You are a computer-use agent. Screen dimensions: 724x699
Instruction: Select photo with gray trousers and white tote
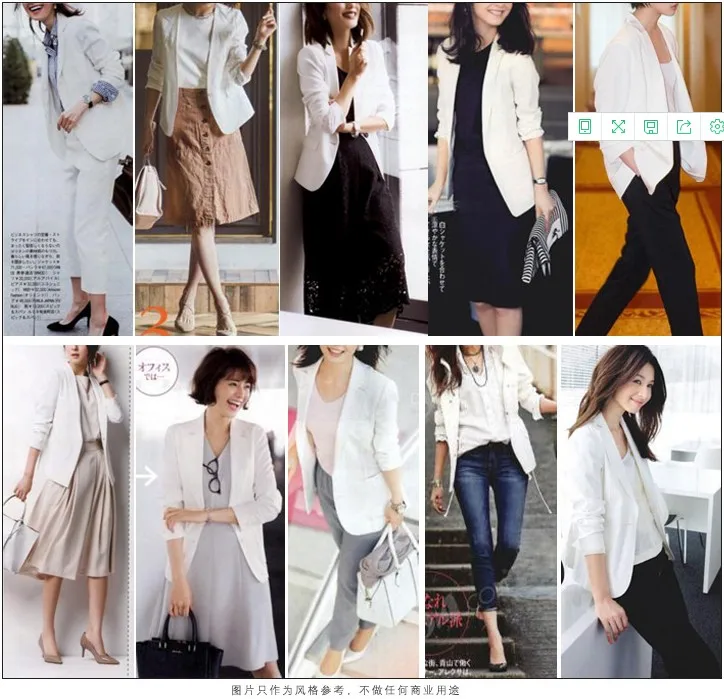pyautogui.click(x=353, y=512)
